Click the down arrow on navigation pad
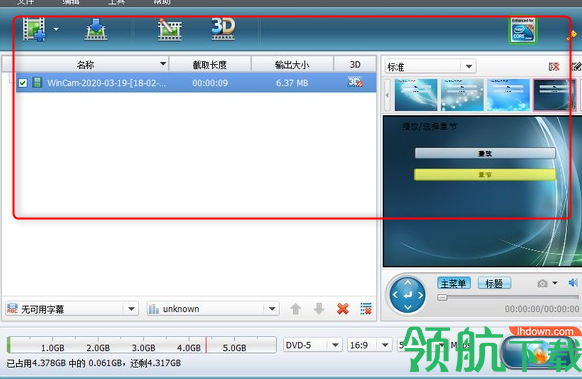This screenshot has width=582, height=379. (x=408, y=307)
